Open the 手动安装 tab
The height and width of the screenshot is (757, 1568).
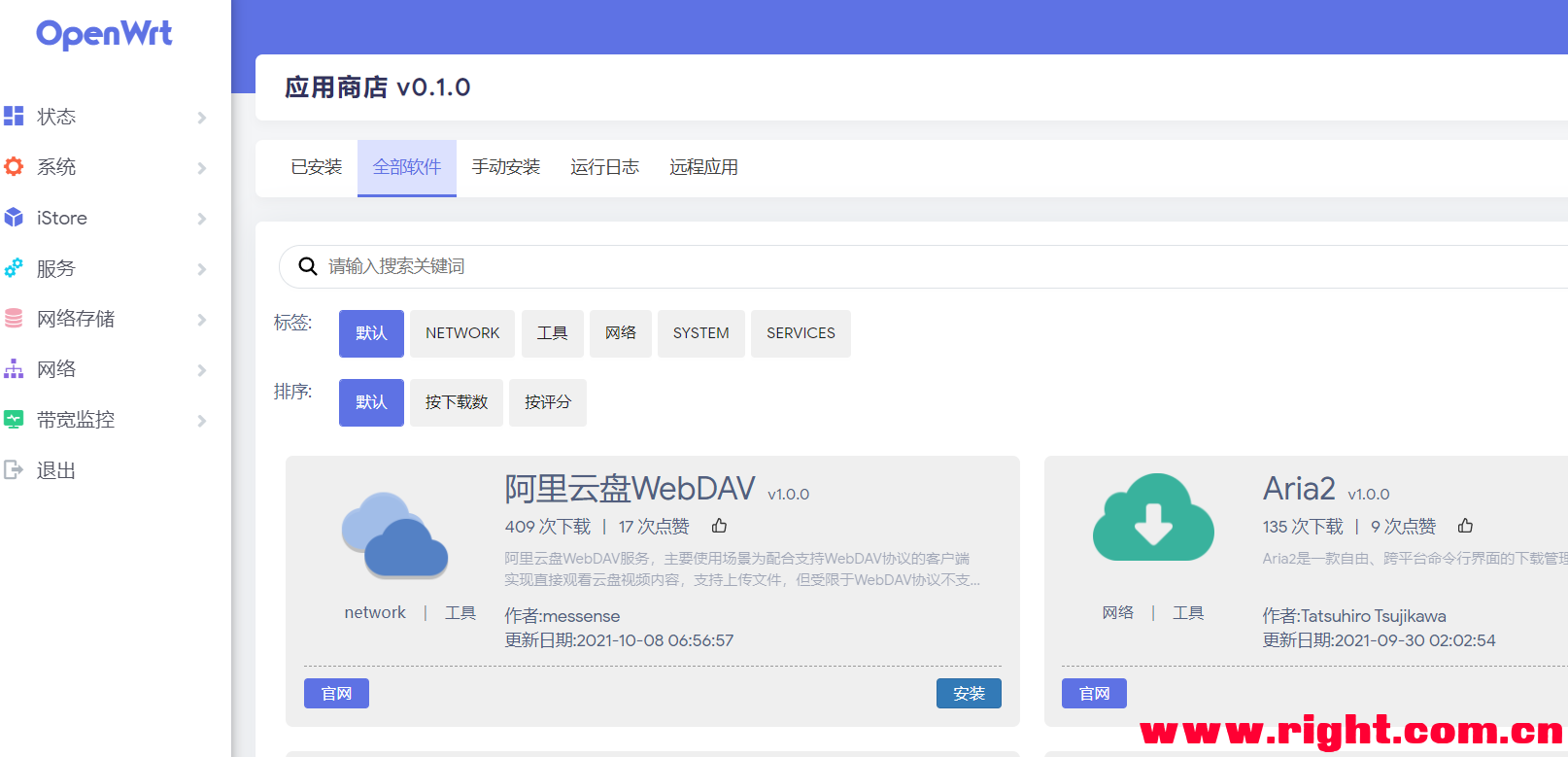[506, 167]
